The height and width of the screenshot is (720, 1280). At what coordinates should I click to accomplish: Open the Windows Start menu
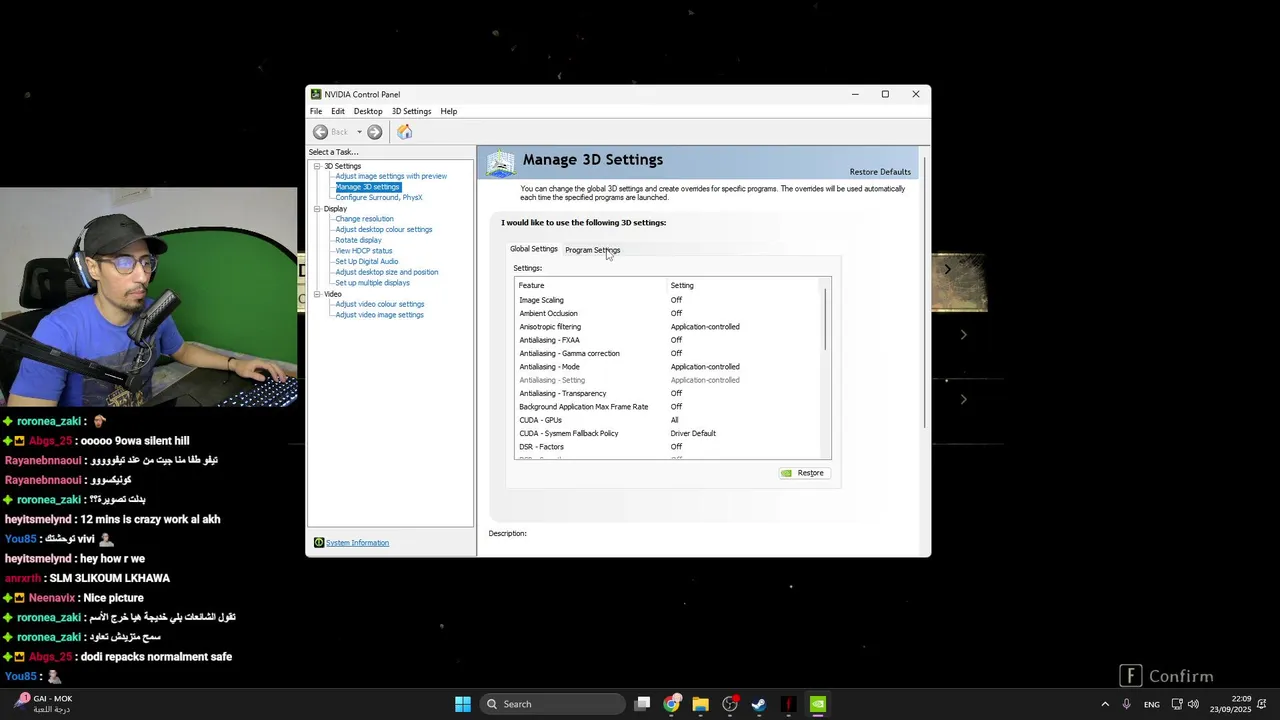click(463, 704)
